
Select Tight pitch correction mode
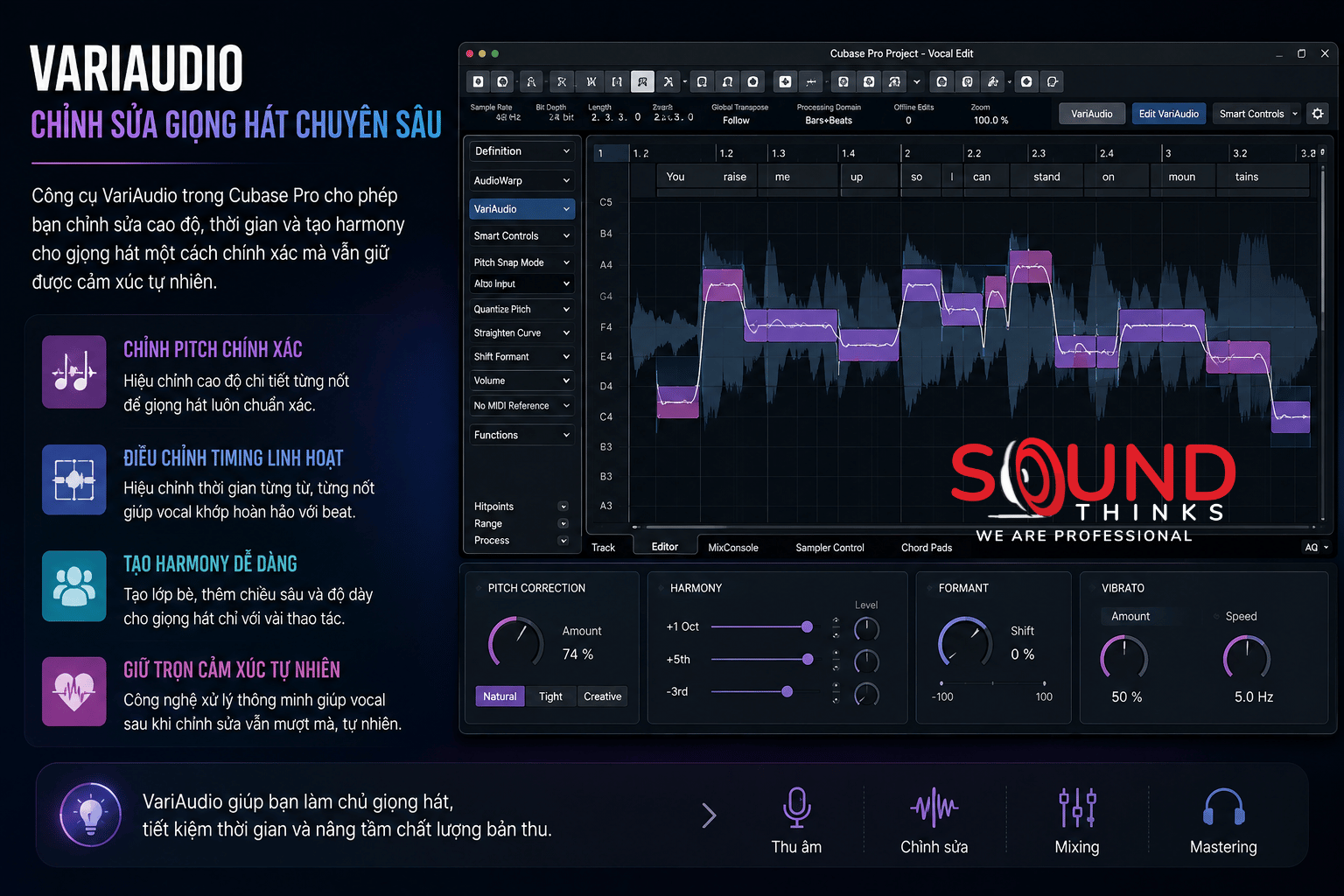[x=550, y=696]
